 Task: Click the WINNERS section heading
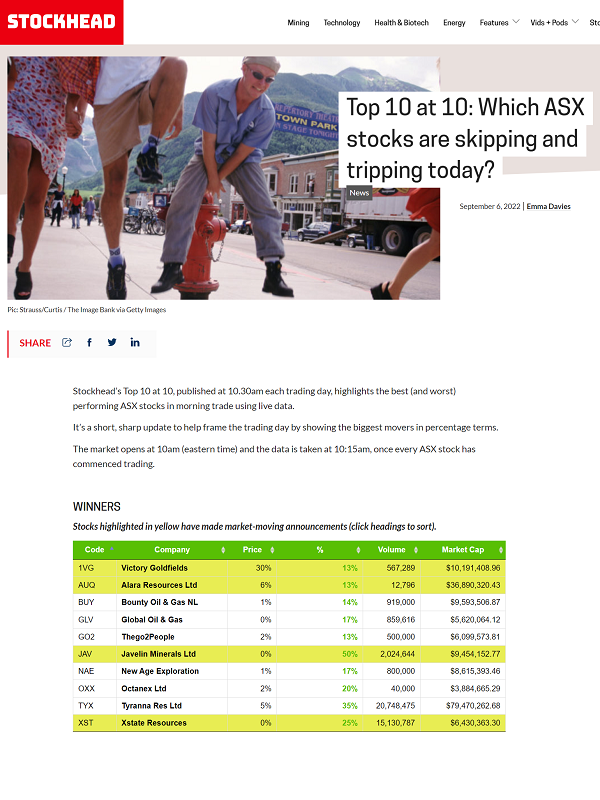[96, 507]
